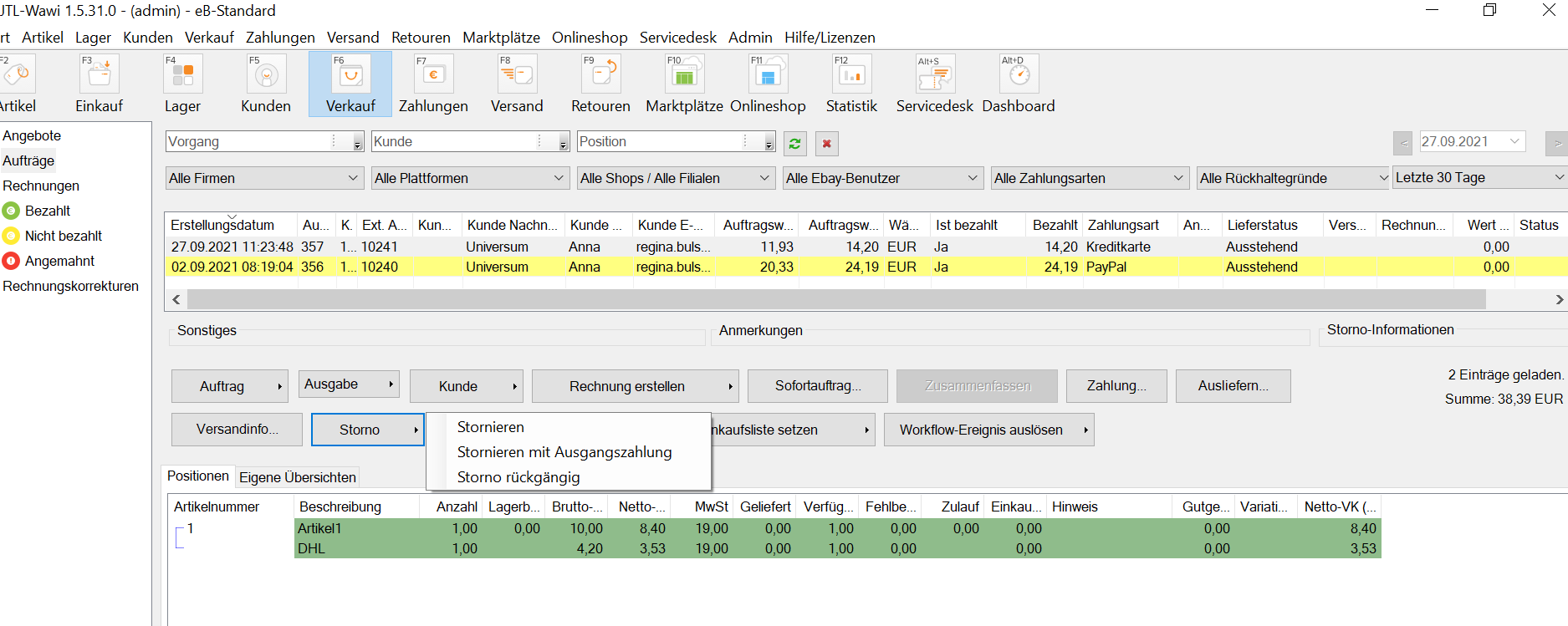The image size is (1568, 626).
Task: Filter by Nicht bezahlt yellow status icon
Action: (11, 236)
